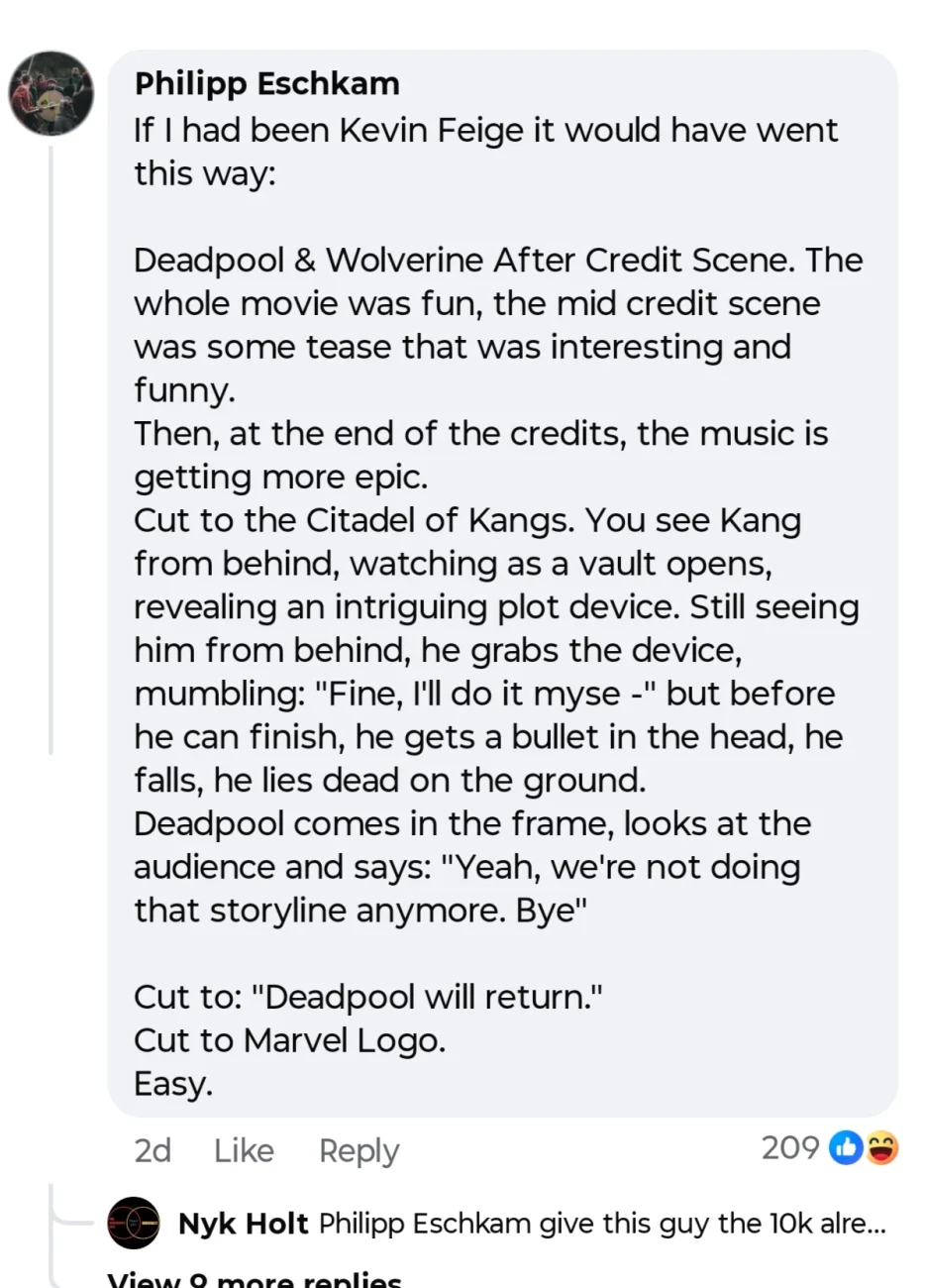The width and height of the screenshot is (925, 1288).
Task: Expand "View 9 more replies"
Action: (254, 1278)
